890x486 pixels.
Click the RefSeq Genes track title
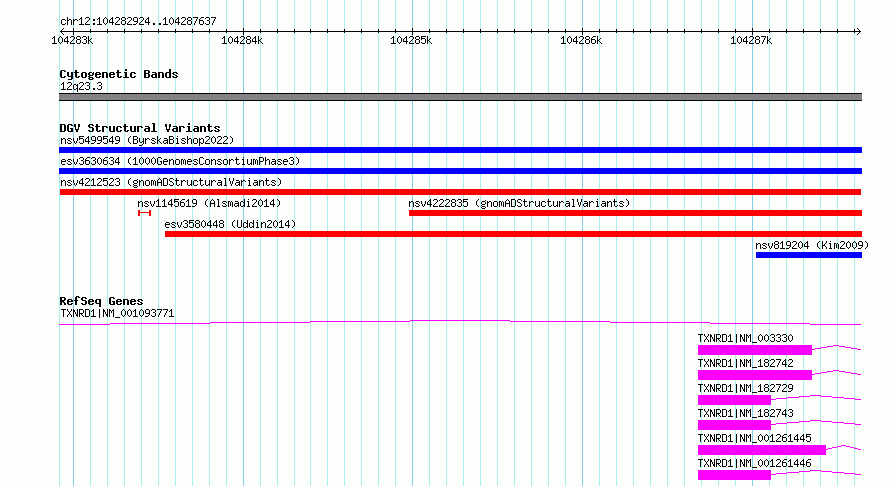(x=101, y=301)
